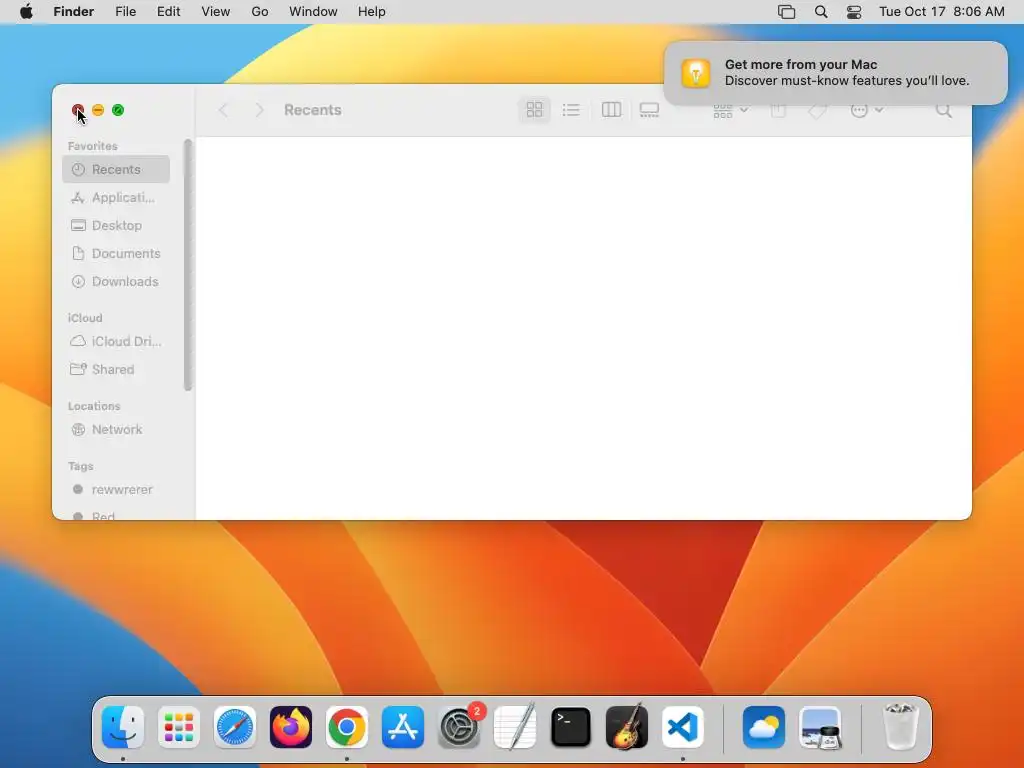Open the Go menu
The image size is (1024, 768).
(x=260, y=12)
